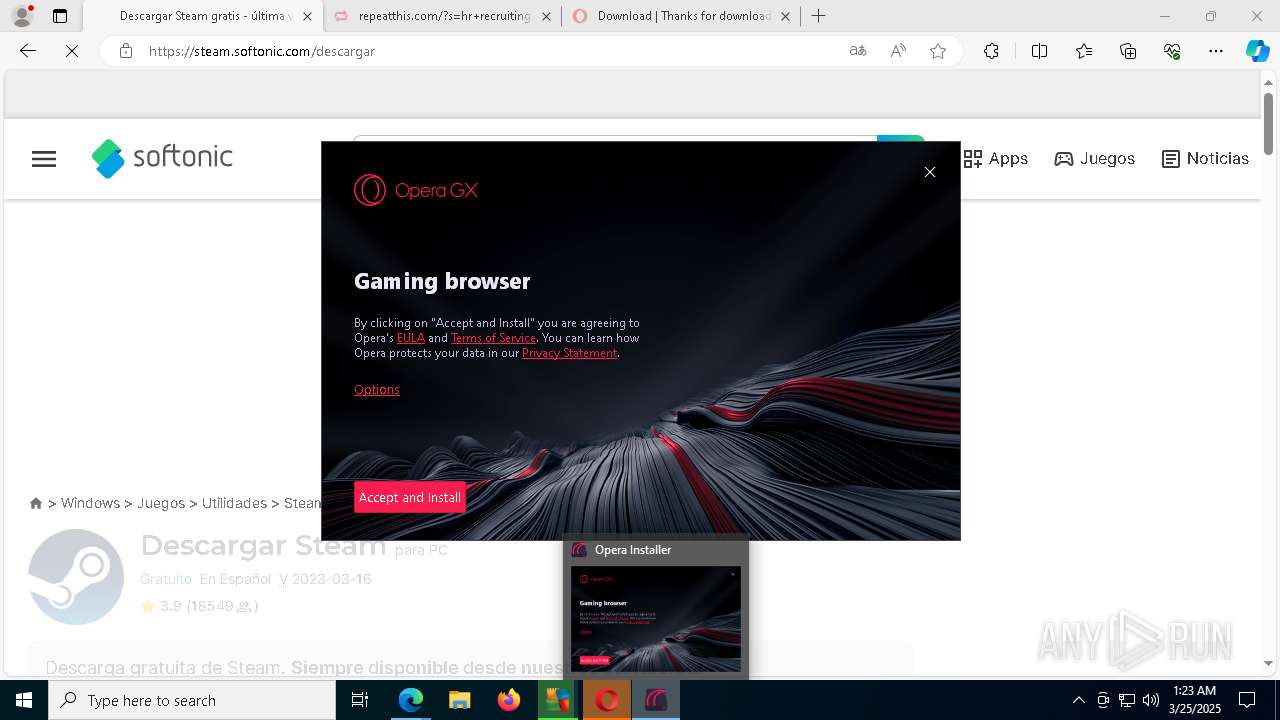The image size is (1280, 720).
Task: Open the Edge profile menu
Action: click(22, 16)
